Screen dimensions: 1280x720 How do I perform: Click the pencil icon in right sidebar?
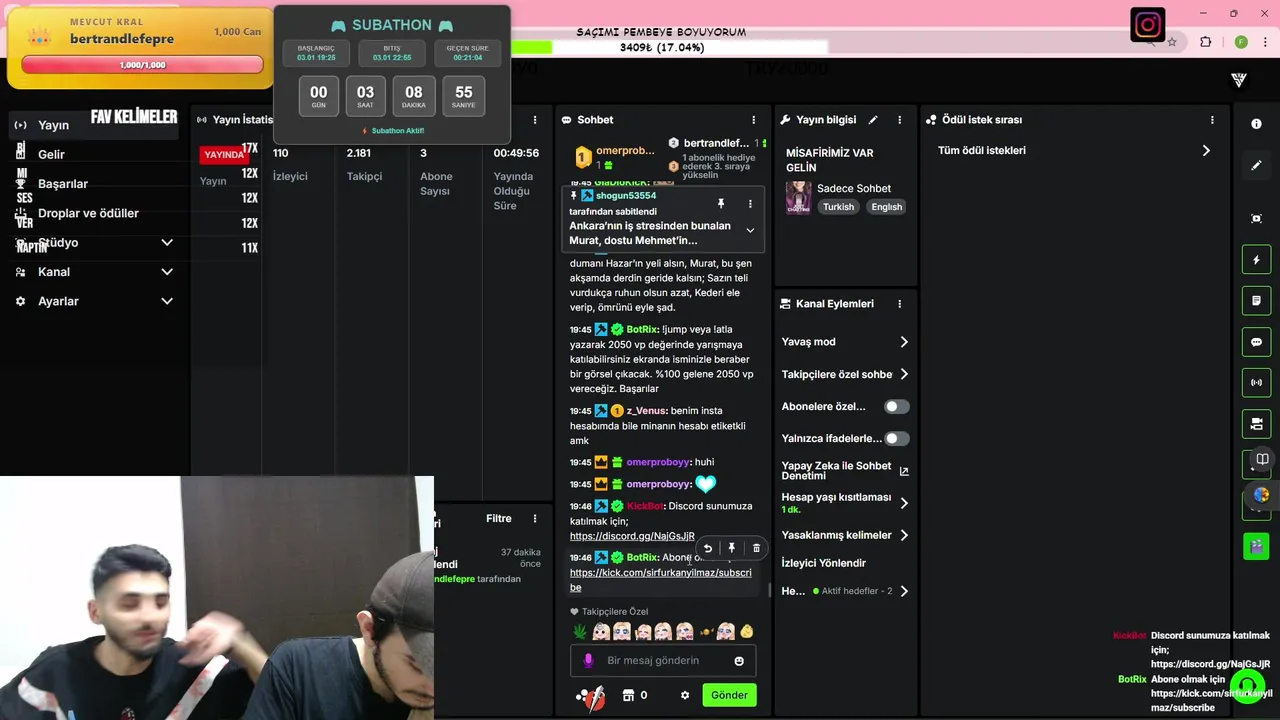(1257, 166)
